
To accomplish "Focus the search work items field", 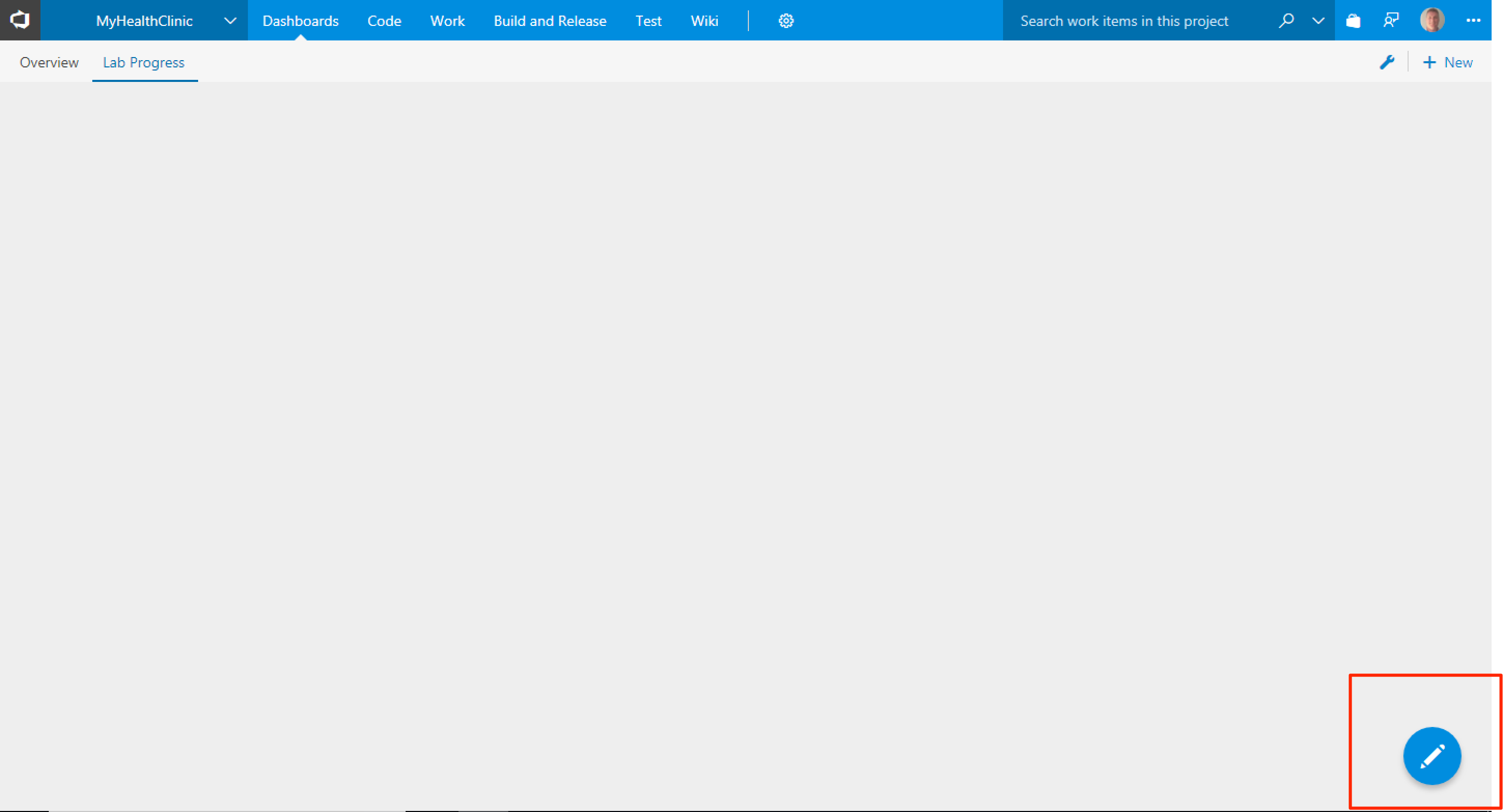I will tap(1124, 21).
